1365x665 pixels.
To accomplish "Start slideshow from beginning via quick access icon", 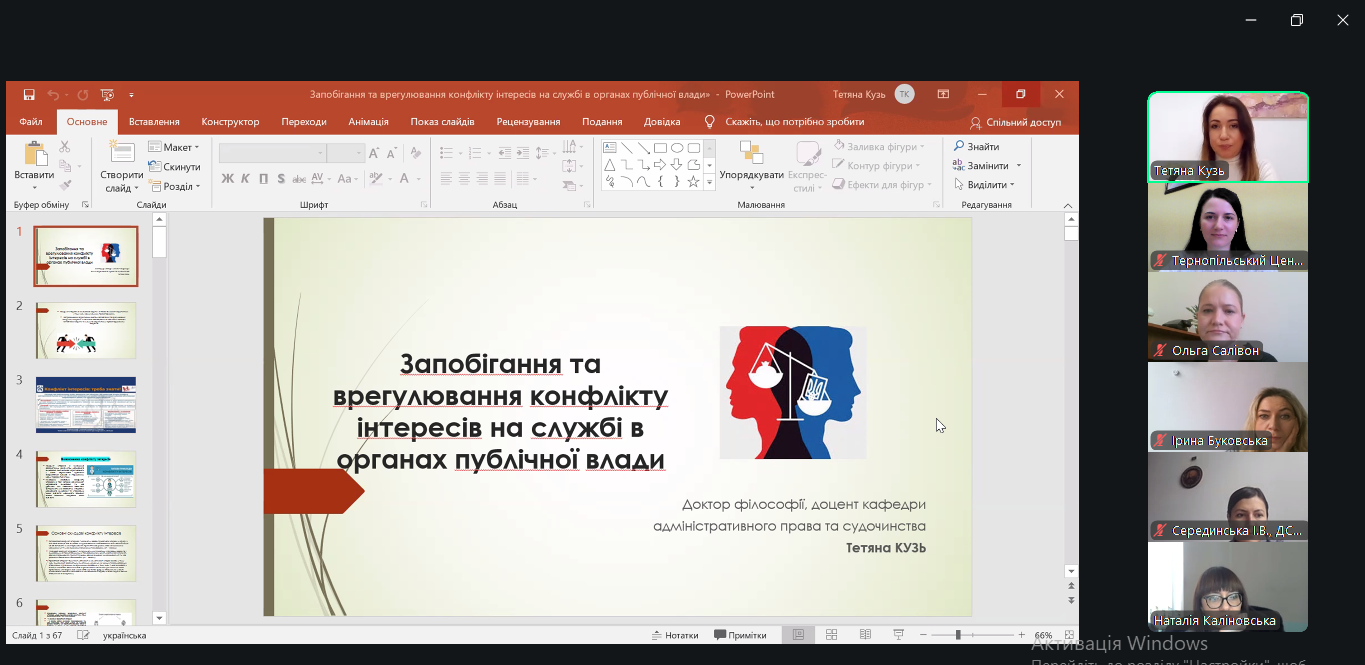I will click(107, 95).
